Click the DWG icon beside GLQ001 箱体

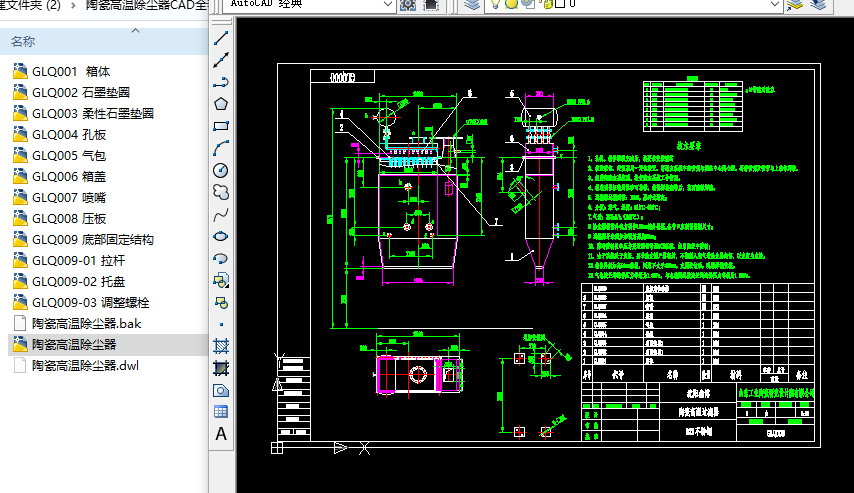click(20, 71)
